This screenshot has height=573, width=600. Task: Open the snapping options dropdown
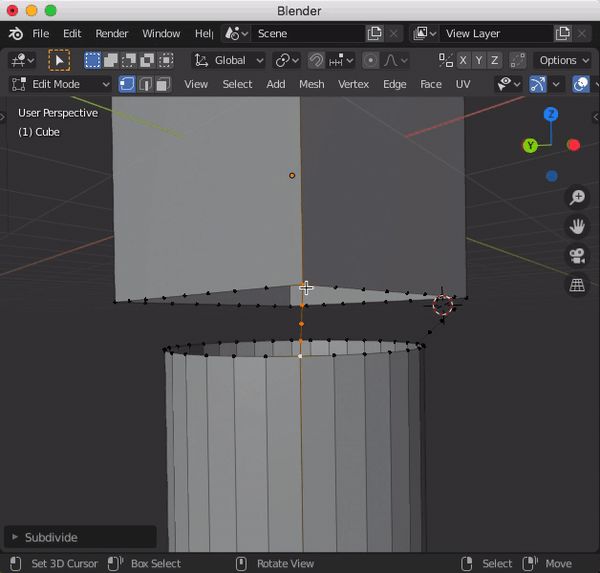(x=341, y=60)
